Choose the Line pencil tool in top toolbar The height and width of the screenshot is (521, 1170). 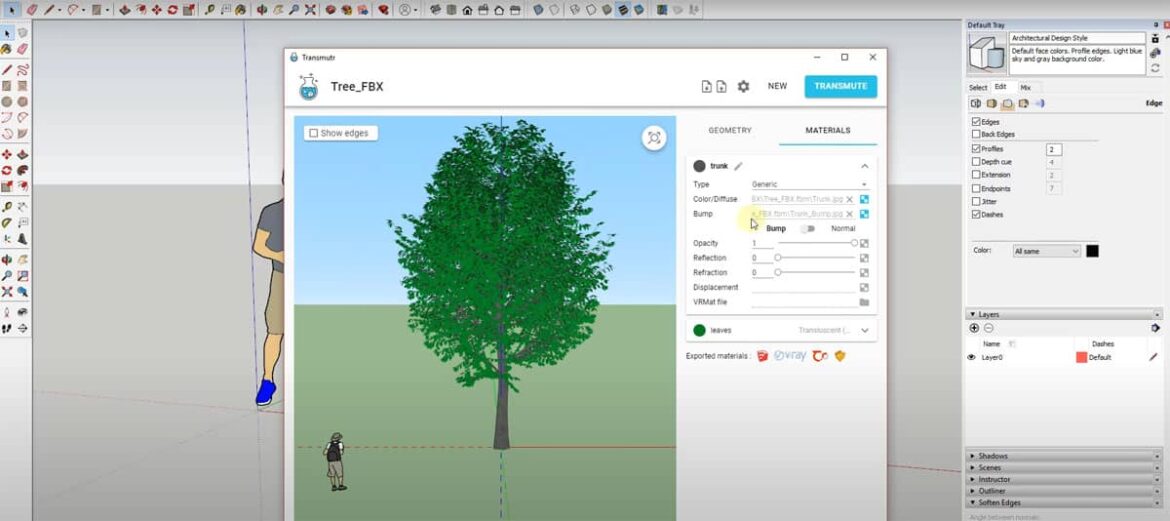click(49, 10)
